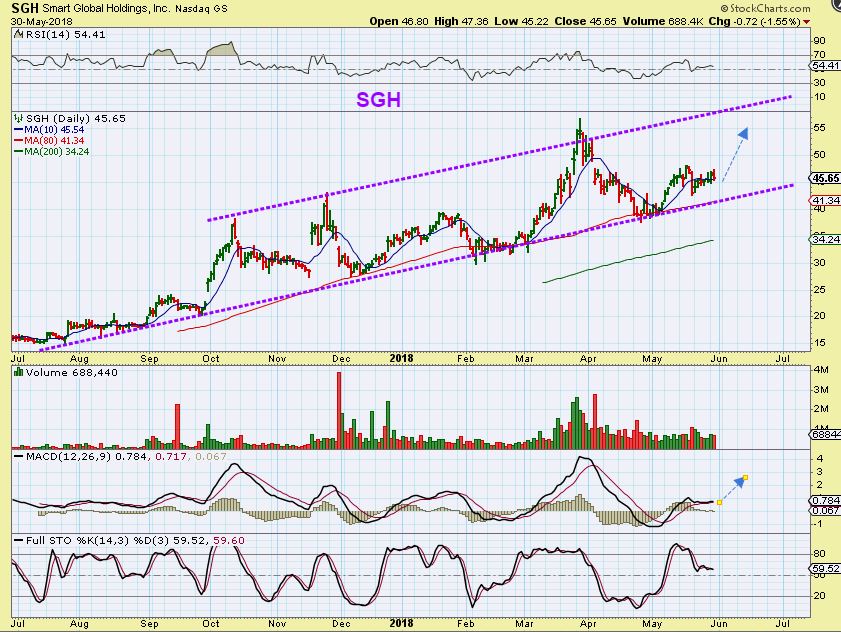The image size is (841, 632).
Task: Click the 55 label on the price axis
Action: click(x=819, y=128)
